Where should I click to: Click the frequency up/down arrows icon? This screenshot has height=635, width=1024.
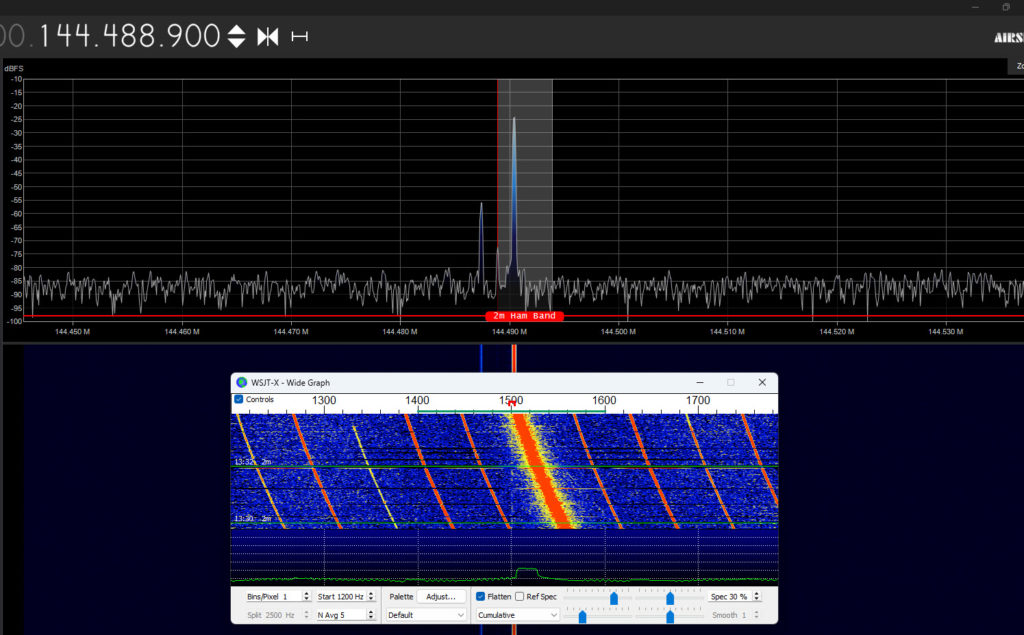point(236,37)
